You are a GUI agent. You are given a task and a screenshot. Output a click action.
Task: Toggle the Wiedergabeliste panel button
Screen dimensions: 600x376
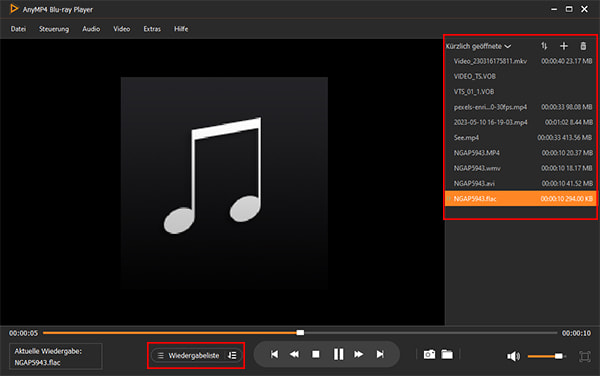tap(189, 356)
